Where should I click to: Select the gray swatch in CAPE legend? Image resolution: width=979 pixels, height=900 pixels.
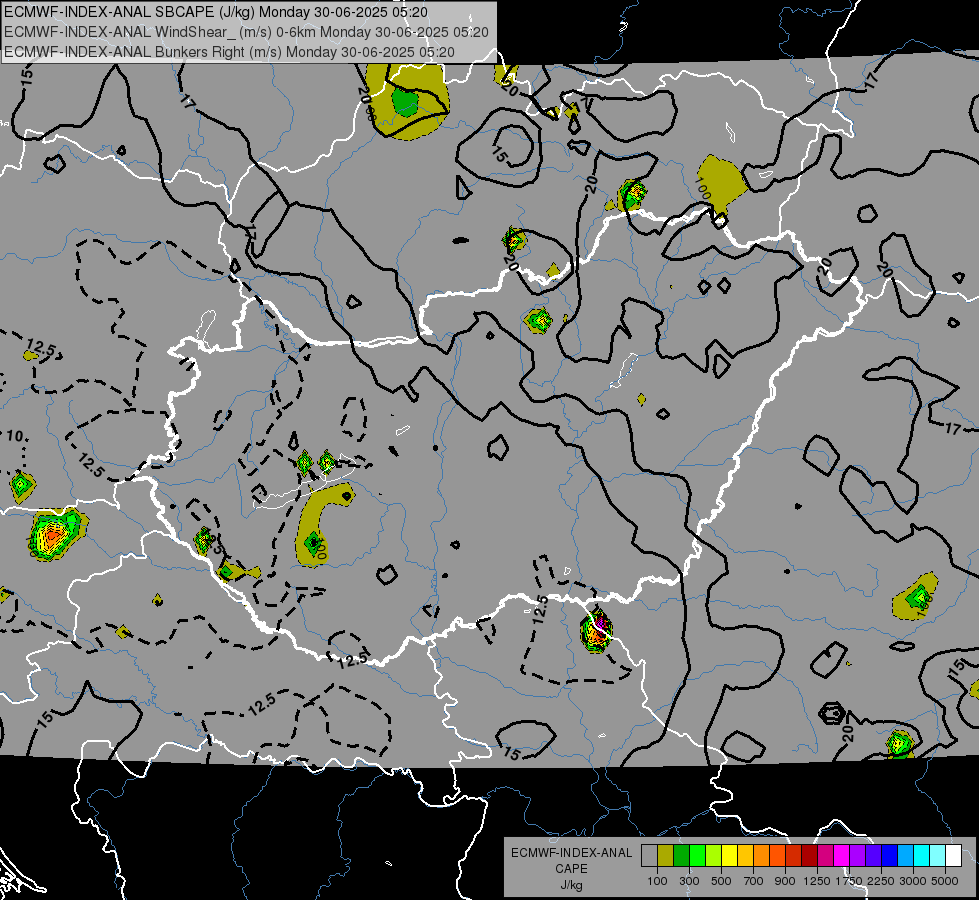(649, 856)
